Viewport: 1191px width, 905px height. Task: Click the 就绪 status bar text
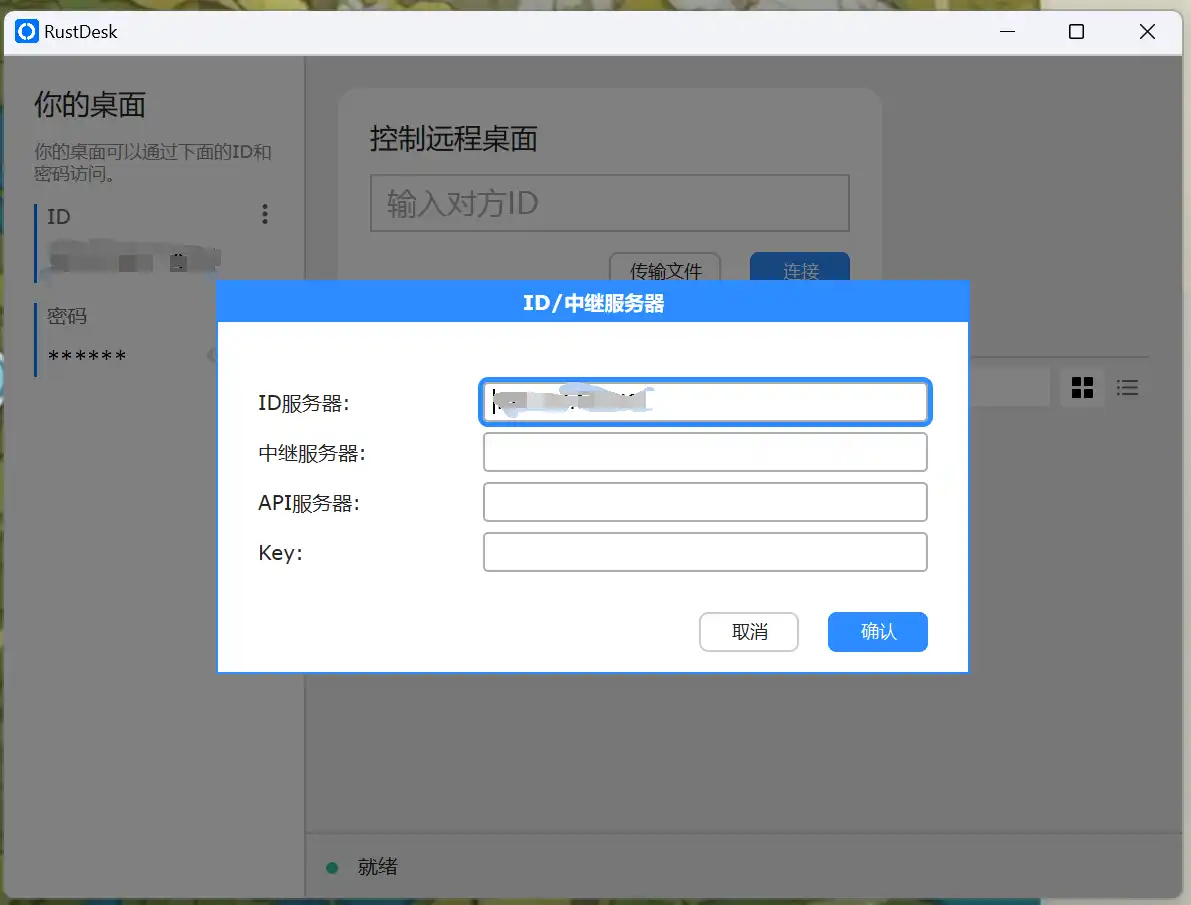pyautogui.click(x=376, y=867)
